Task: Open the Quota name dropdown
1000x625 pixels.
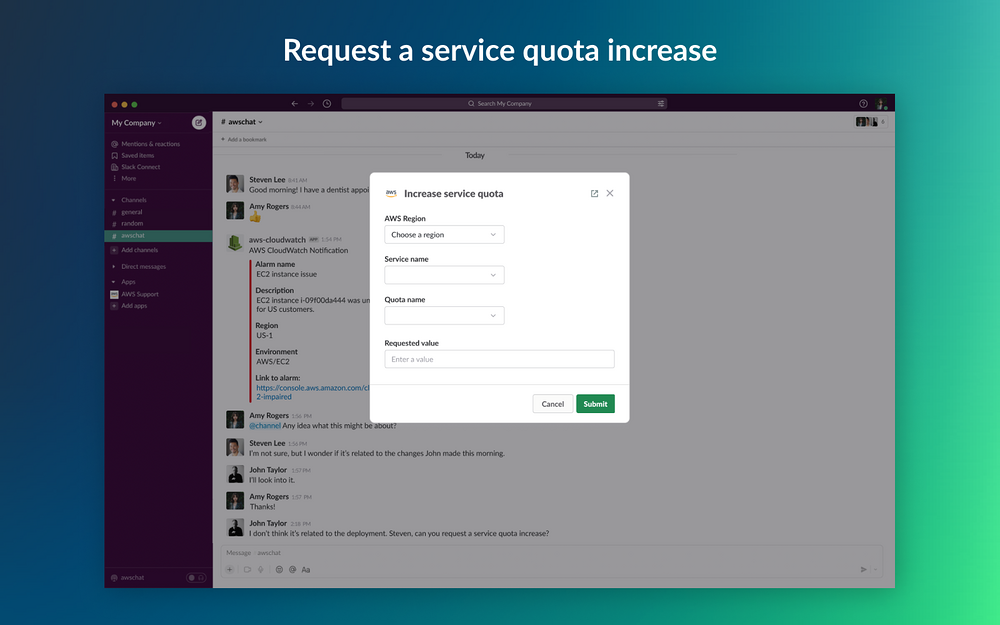Action: [x=444, y=316]
